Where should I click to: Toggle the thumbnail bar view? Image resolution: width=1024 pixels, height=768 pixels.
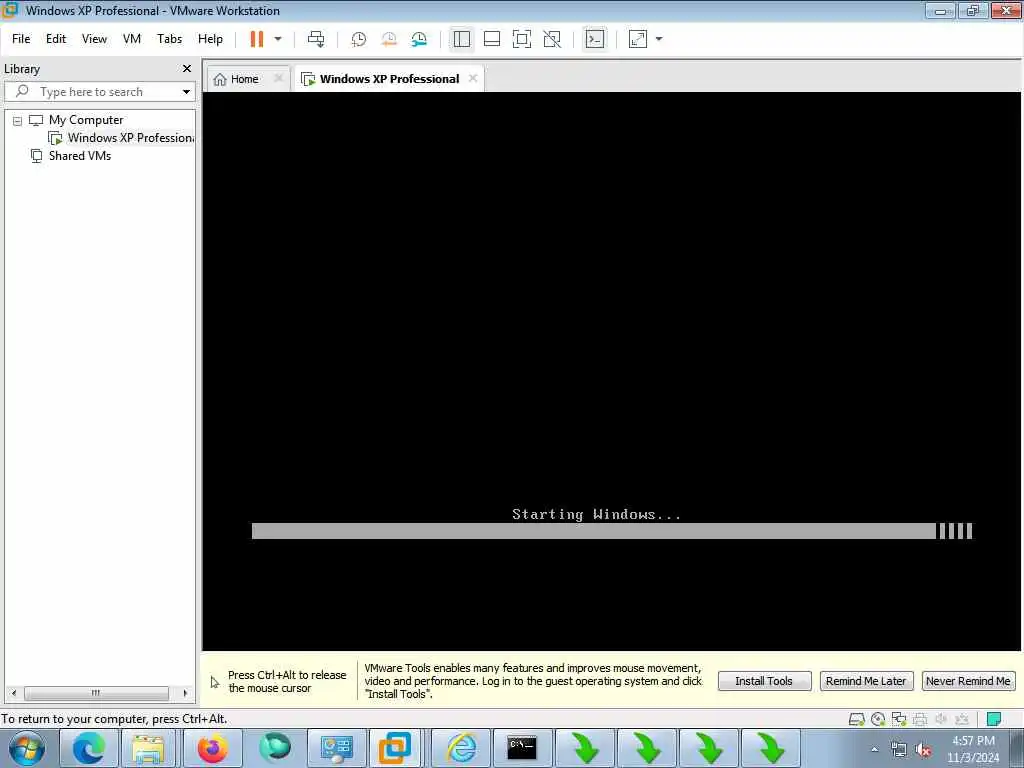(x=492, y=39)
